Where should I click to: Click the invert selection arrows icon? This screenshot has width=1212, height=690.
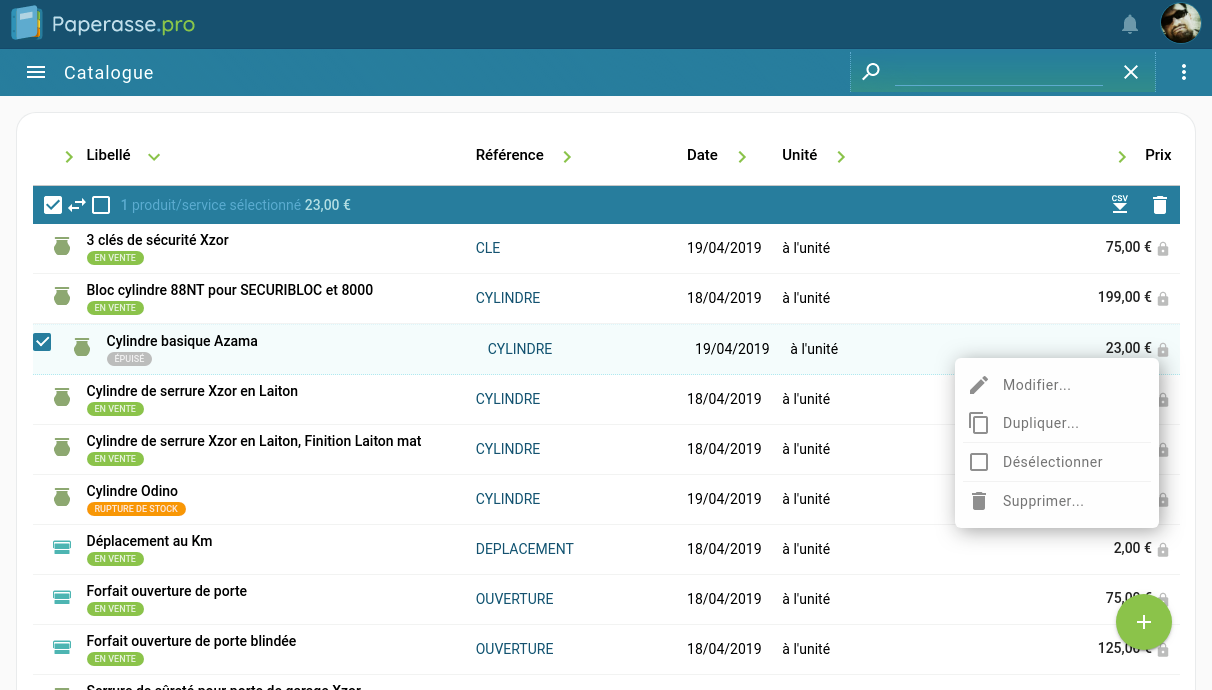point(77,205)
